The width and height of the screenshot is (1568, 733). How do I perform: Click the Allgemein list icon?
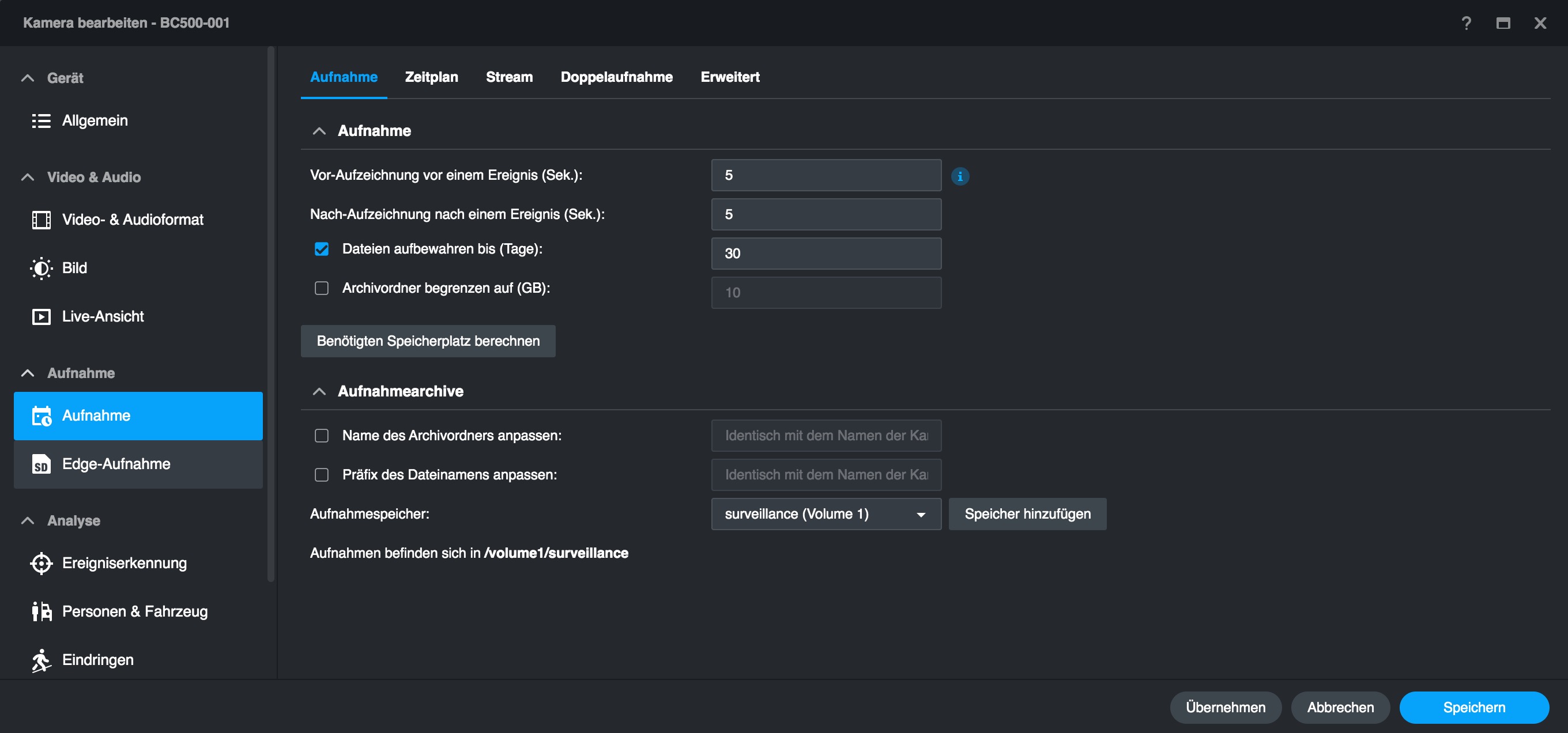(x=41, y=120)
